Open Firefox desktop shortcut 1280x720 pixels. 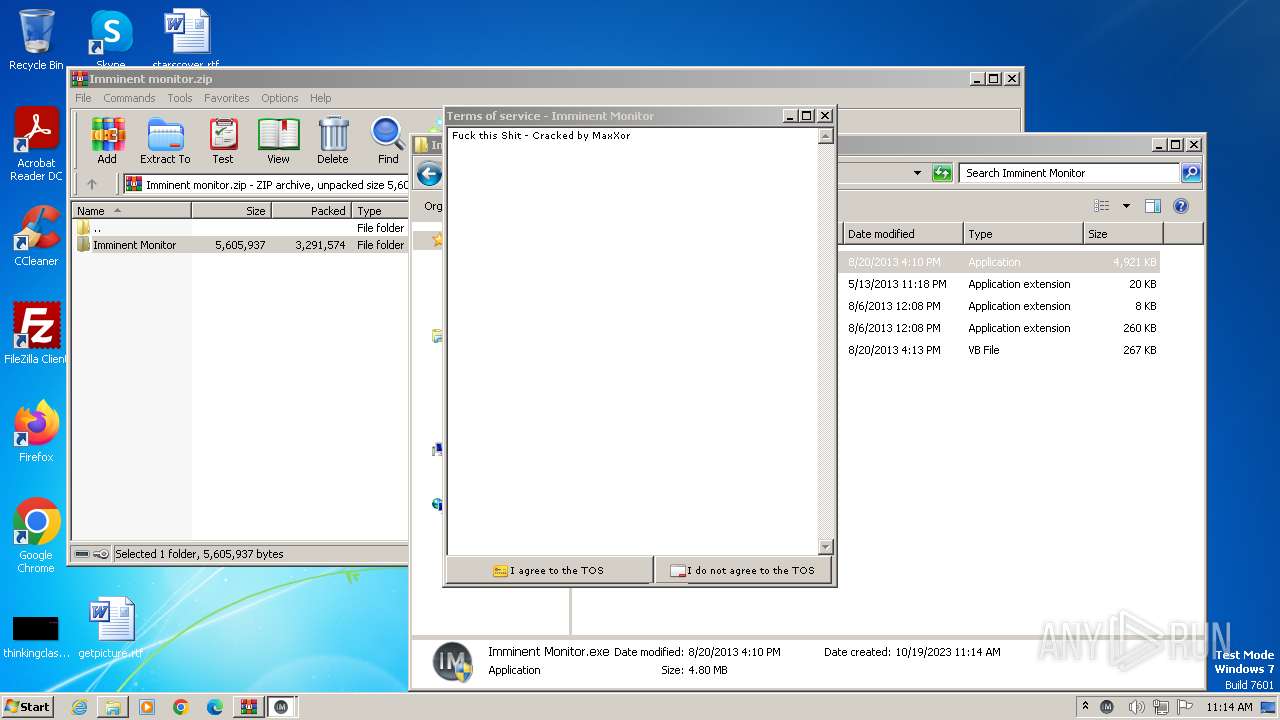tap(36, 432)
